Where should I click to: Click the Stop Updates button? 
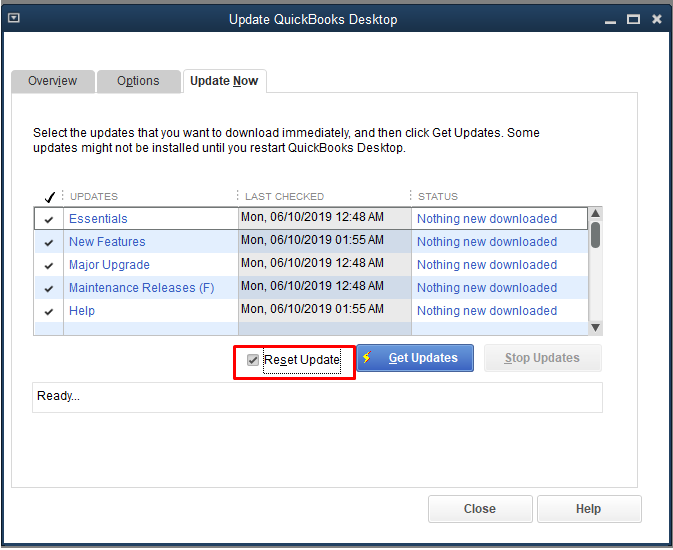pos(543,358)
